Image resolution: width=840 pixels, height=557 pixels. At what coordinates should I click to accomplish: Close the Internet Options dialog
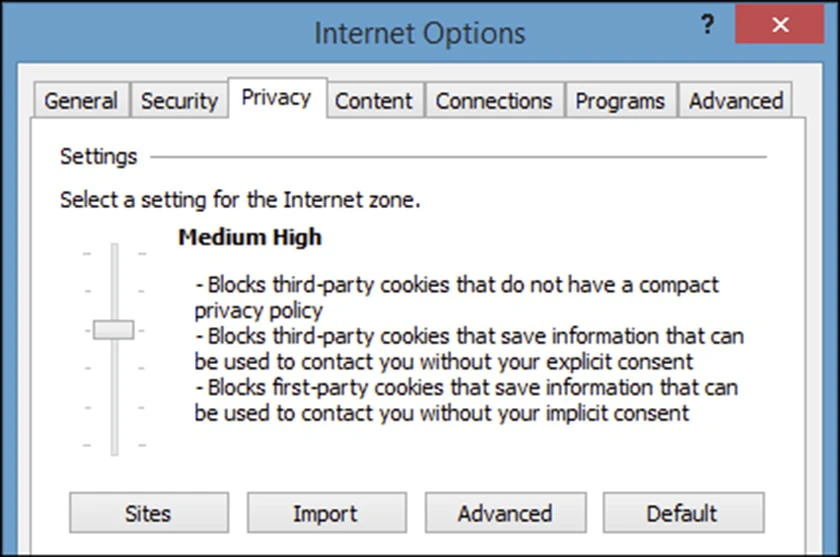pyautogui.click(x=779, y=24)
